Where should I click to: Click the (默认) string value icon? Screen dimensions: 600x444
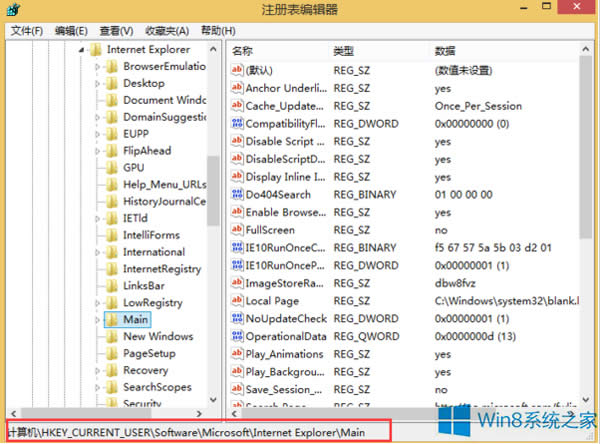237,70
